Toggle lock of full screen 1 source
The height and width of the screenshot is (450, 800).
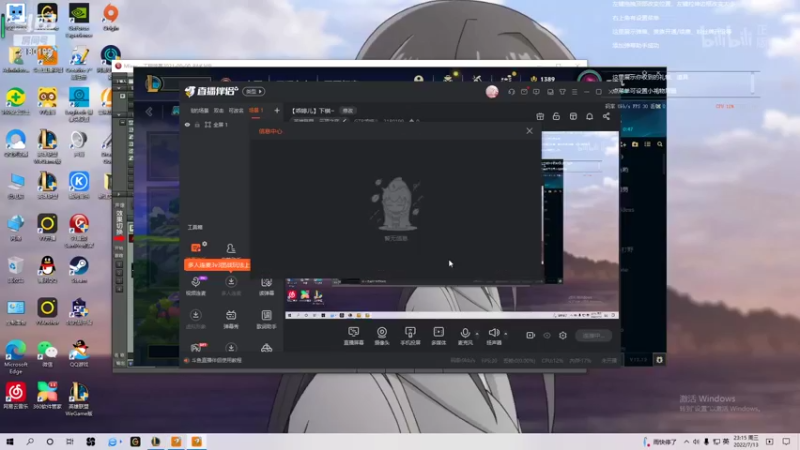[197, 124]
